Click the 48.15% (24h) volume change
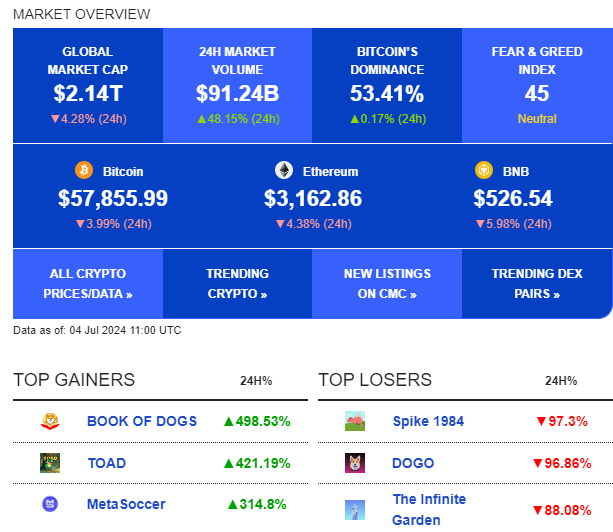The width and height of the screenshot is (613, 532). point(238,119)
